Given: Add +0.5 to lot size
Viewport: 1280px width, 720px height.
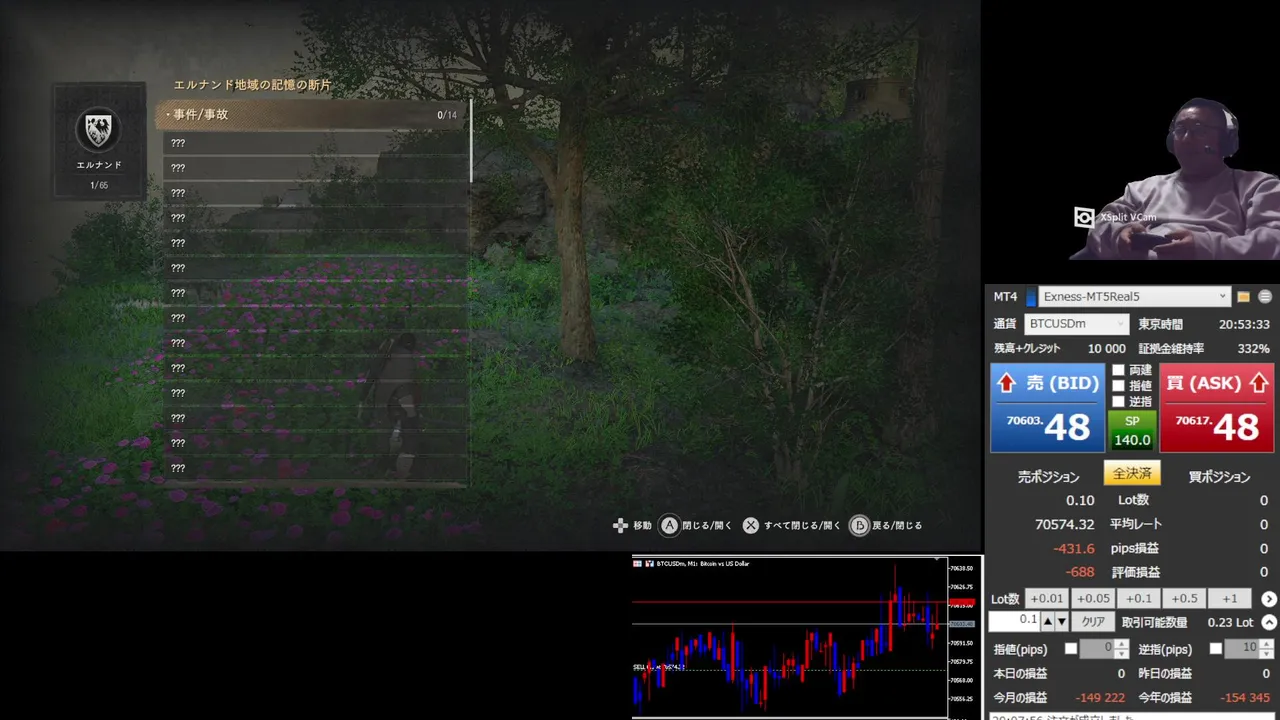Looking at the screenshot, I should [x=1184, y=599].
